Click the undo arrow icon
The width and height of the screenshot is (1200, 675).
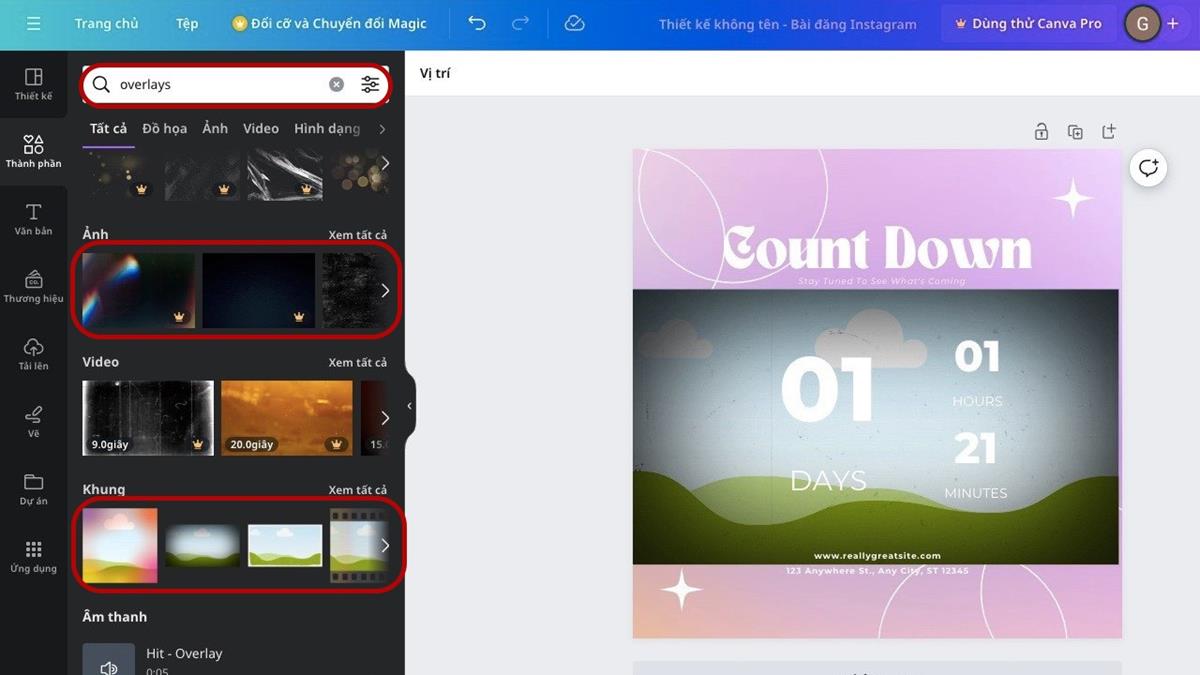[477, 23]
